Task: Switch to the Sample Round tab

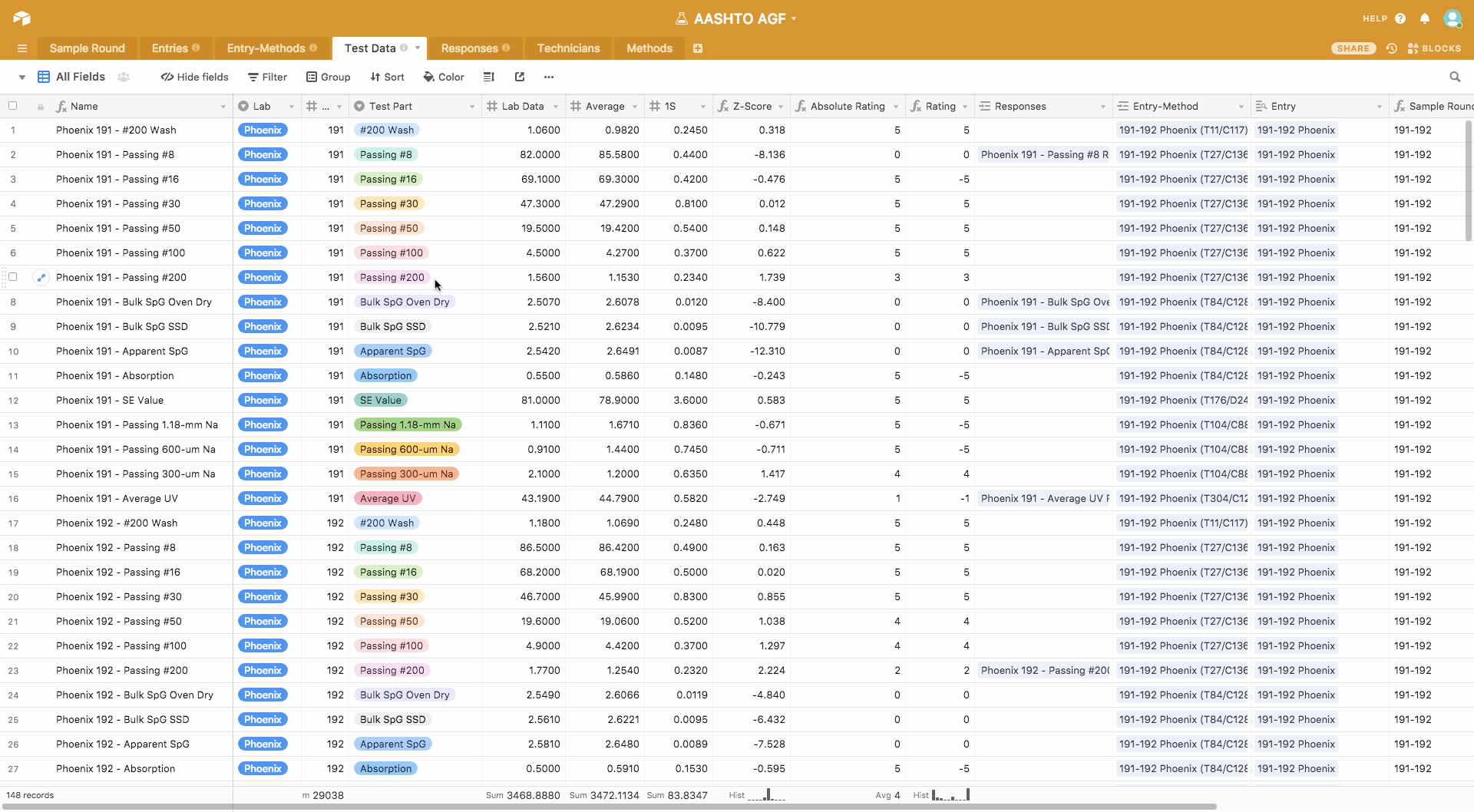Action: click(87, 48)
